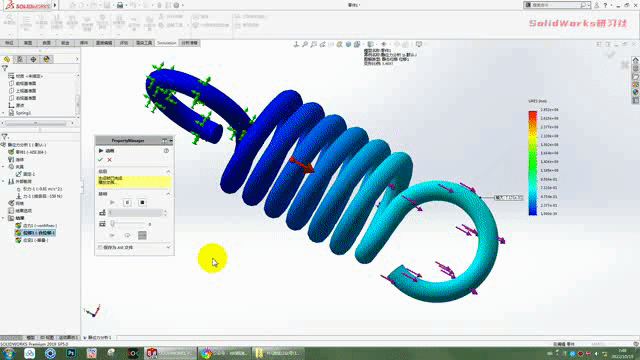640x360 pixels.
Task: Collapse the results folder arrow
Action: [4, 218]
